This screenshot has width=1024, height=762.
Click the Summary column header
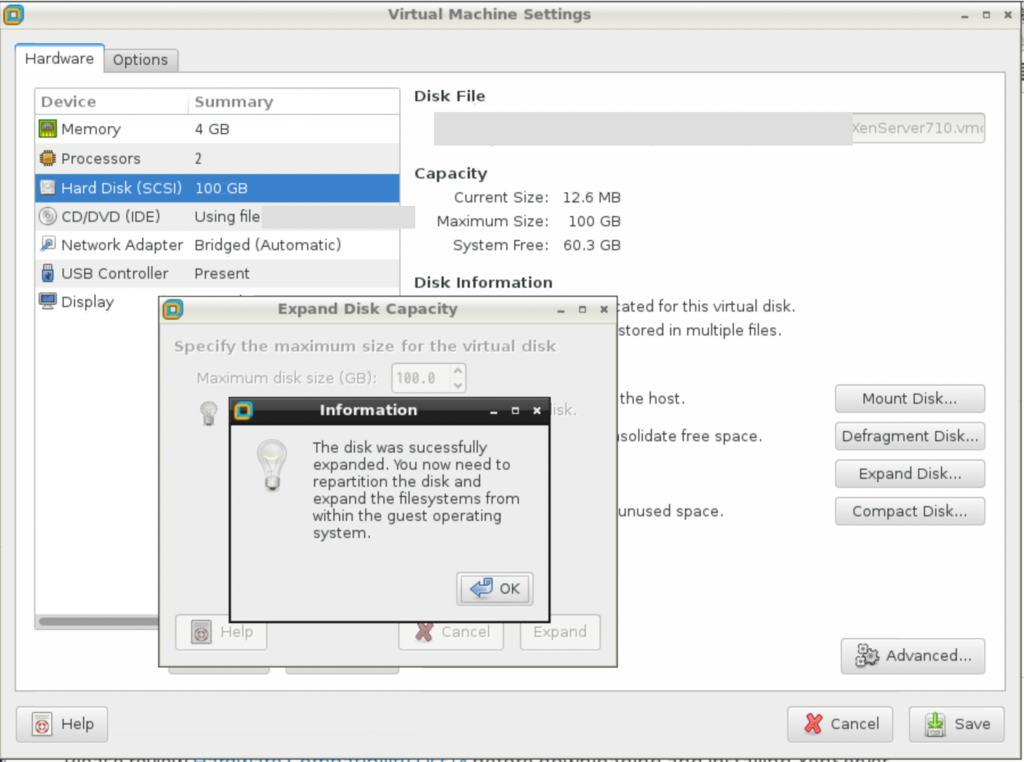[x=294, y=102]
